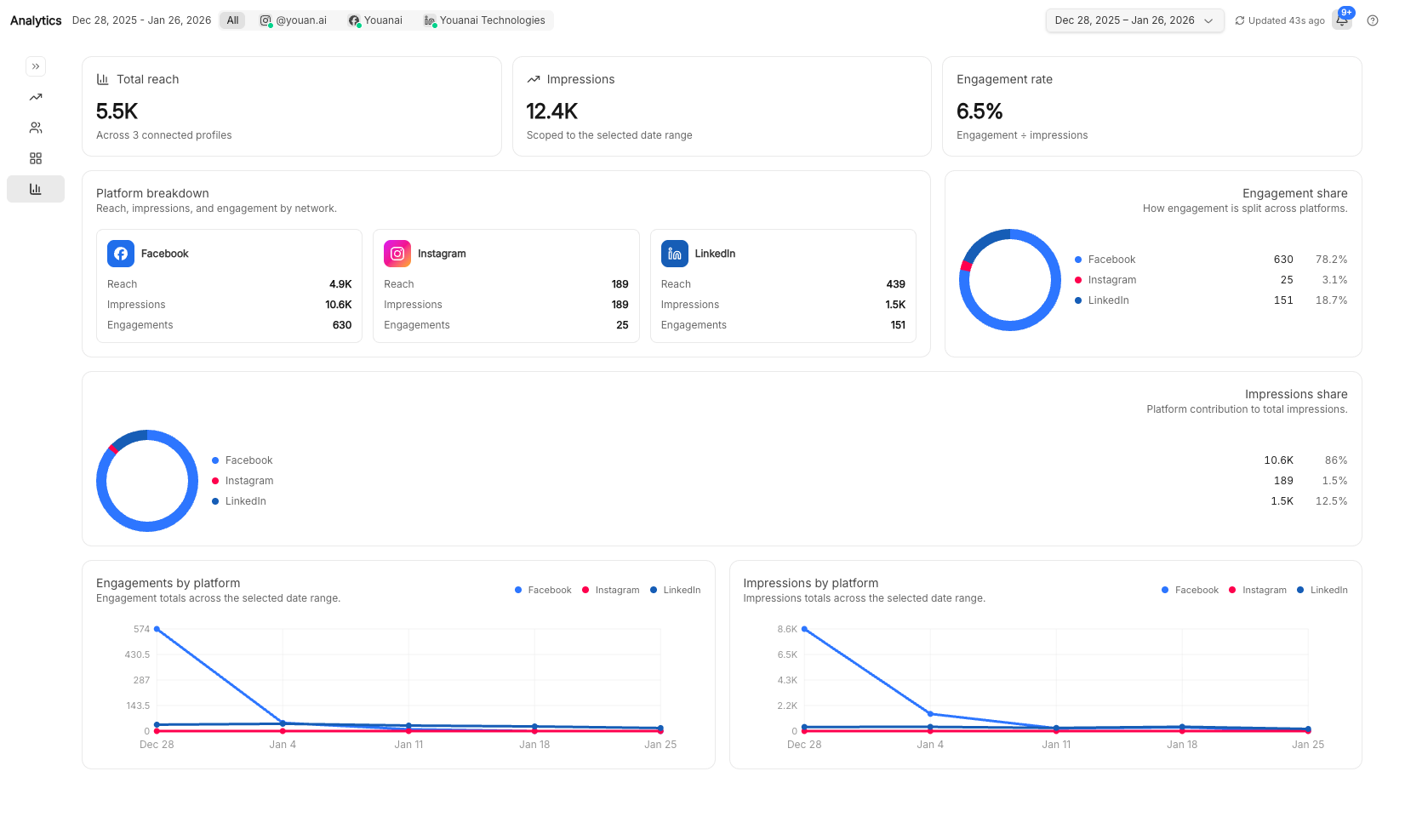Switch to the @youan.ai profile filter
1405x840 pixels.
click(293, 20)
